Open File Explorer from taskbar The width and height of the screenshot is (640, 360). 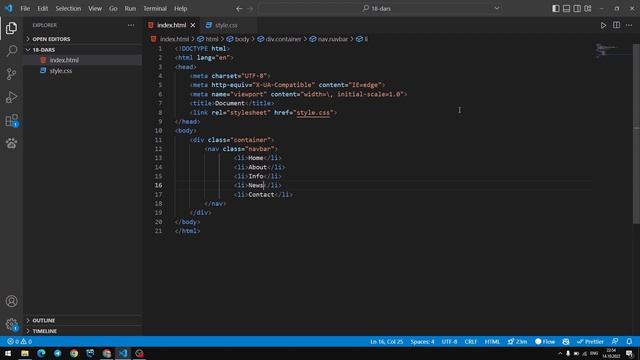tap(25, 353)
